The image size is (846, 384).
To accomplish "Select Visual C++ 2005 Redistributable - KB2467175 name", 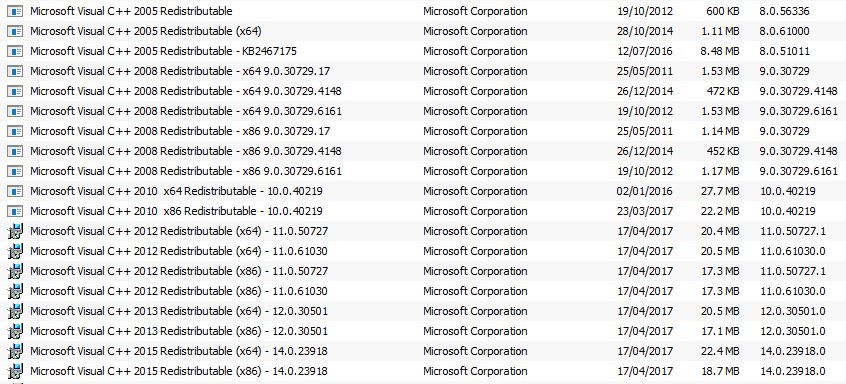I will click(163, 51).
